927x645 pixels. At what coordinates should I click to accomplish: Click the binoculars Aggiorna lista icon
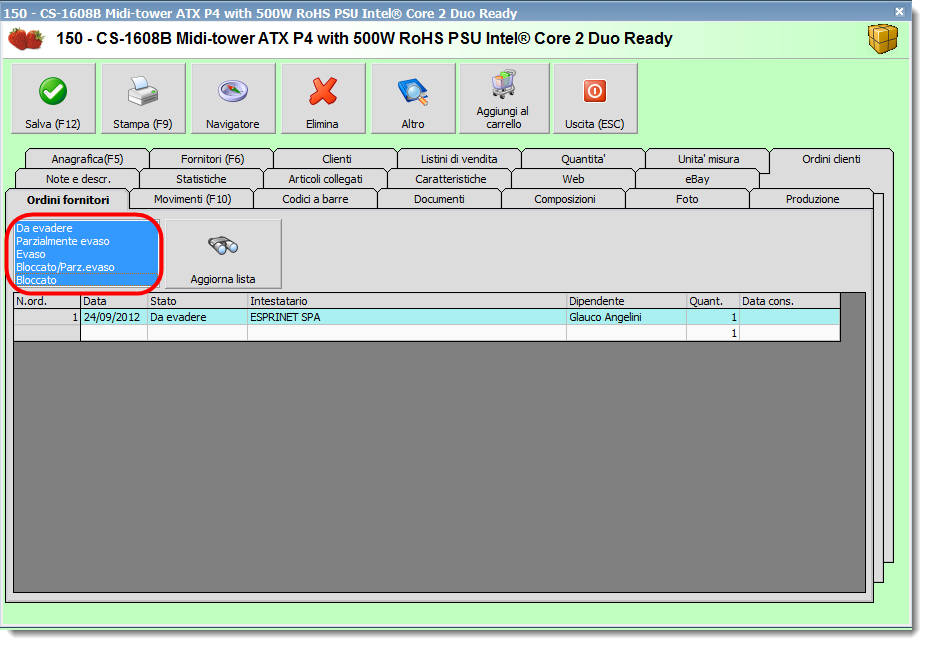pos(223,245)
